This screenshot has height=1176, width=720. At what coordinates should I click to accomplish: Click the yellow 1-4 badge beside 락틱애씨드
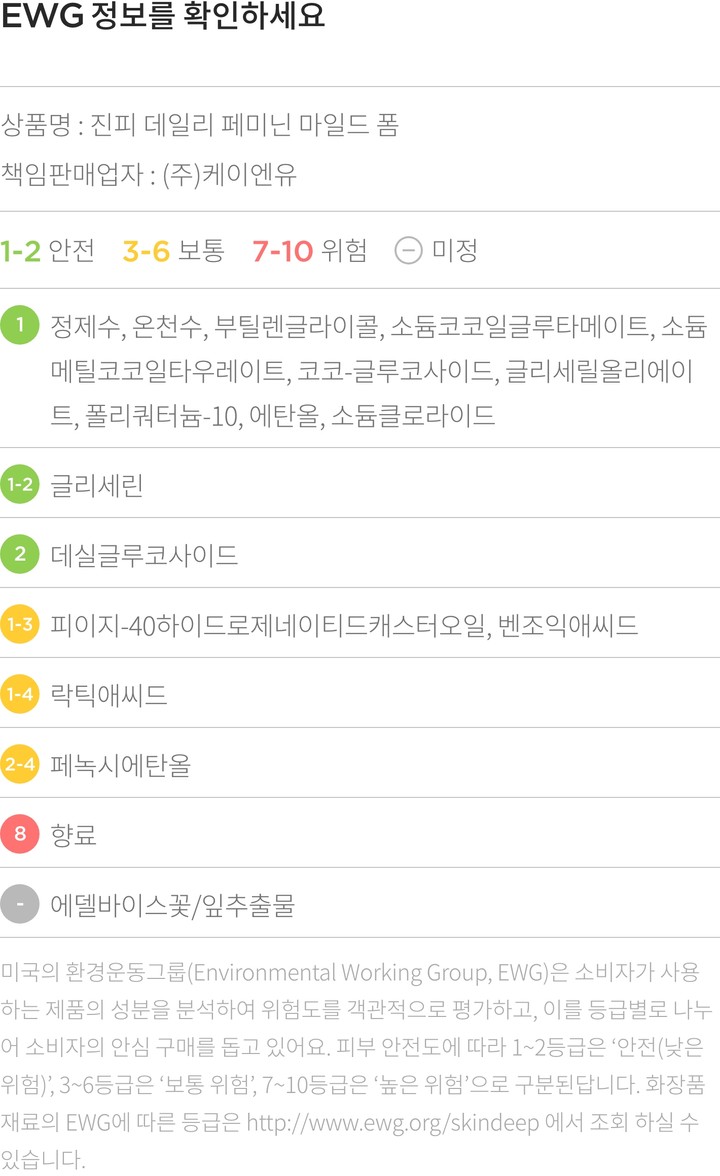tap(20, 695)
